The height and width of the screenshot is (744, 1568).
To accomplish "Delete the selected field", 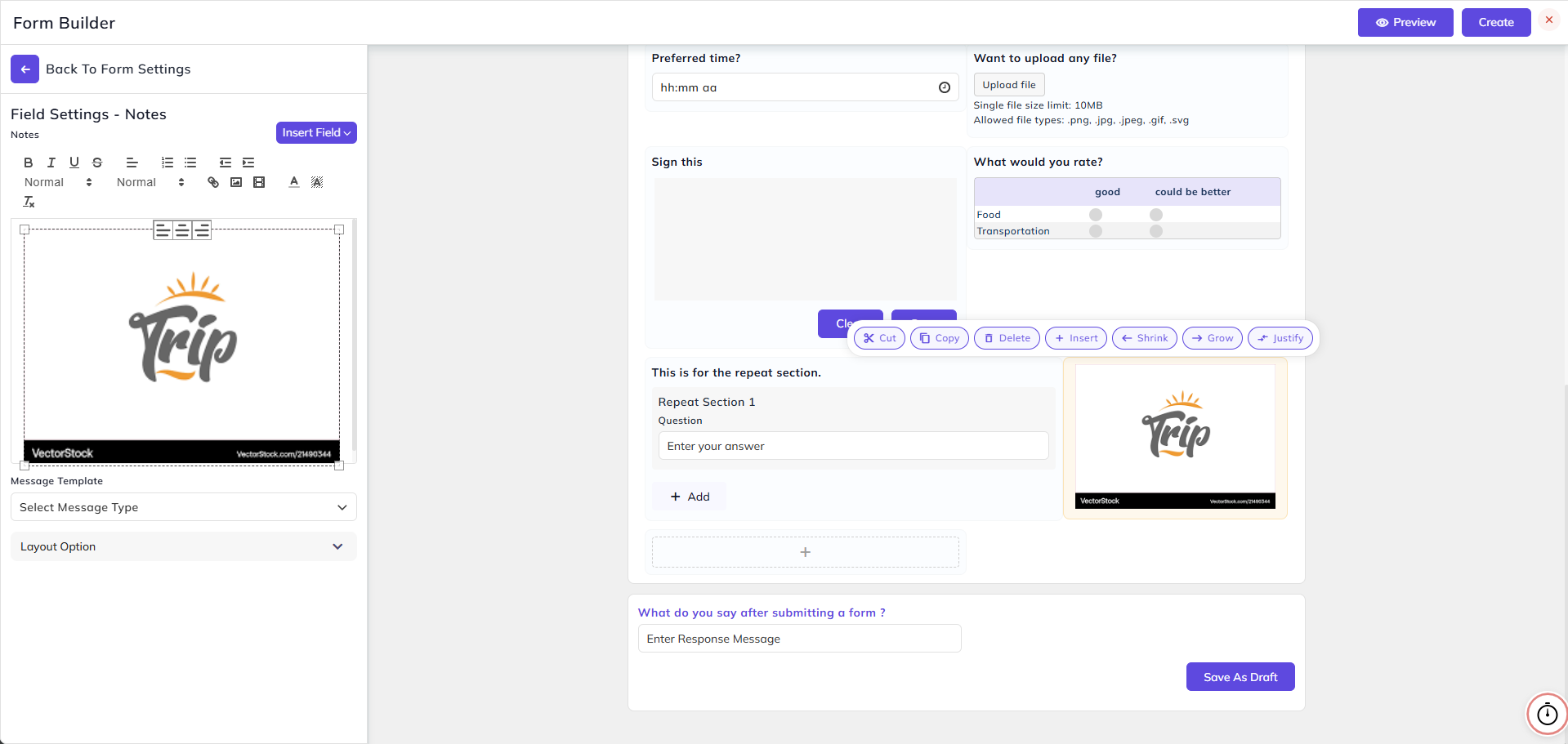I will click(1007, 338).
